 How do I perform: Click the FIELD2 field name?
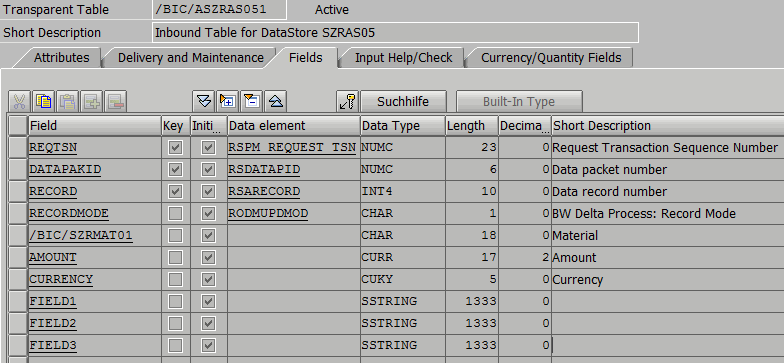53,324
